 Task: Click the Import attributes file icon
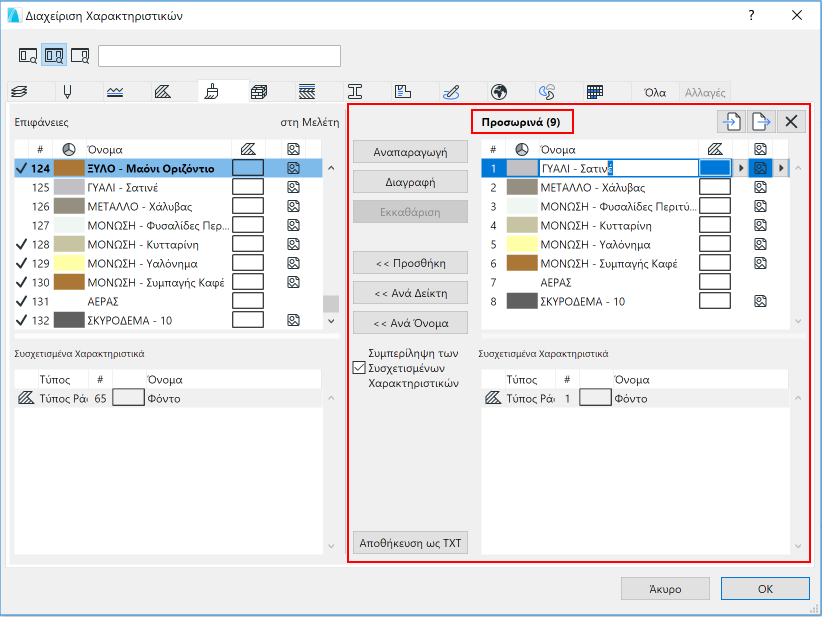(x=732, y=122)
